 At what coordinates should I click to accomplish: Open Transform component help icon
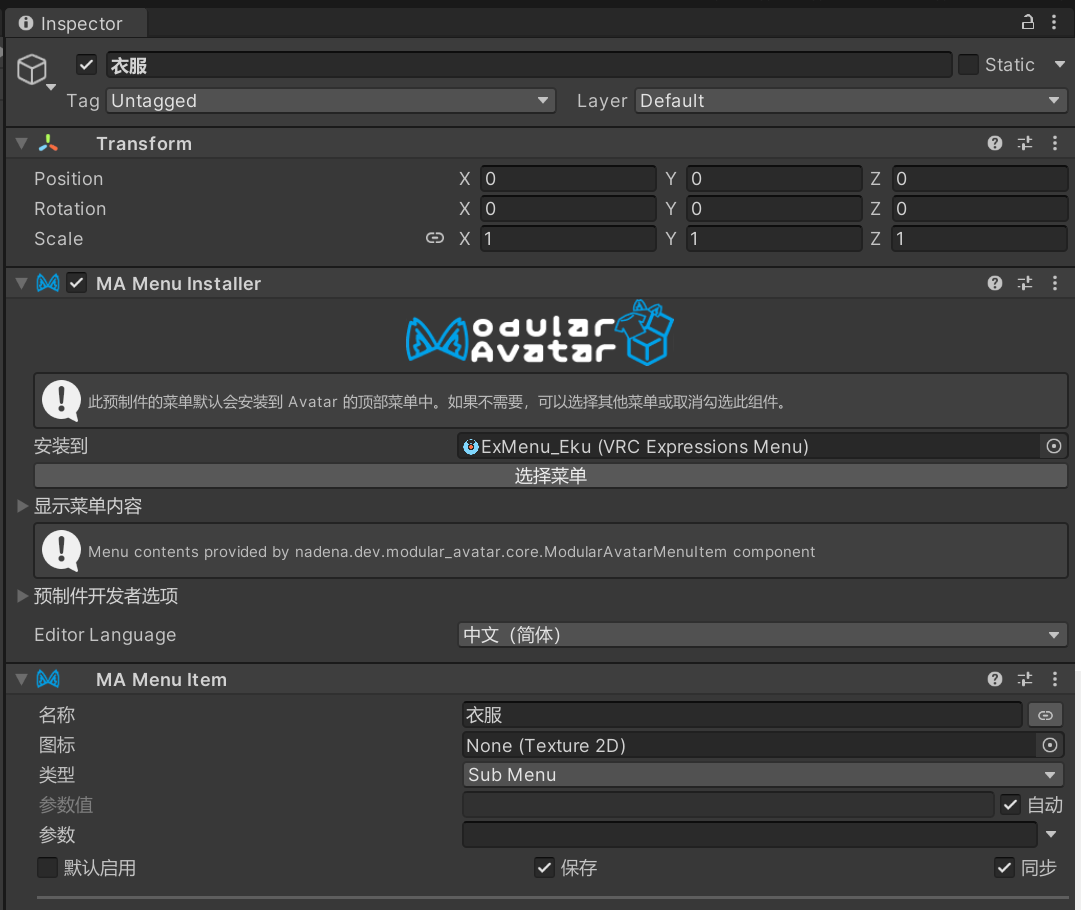click(994, 143)
